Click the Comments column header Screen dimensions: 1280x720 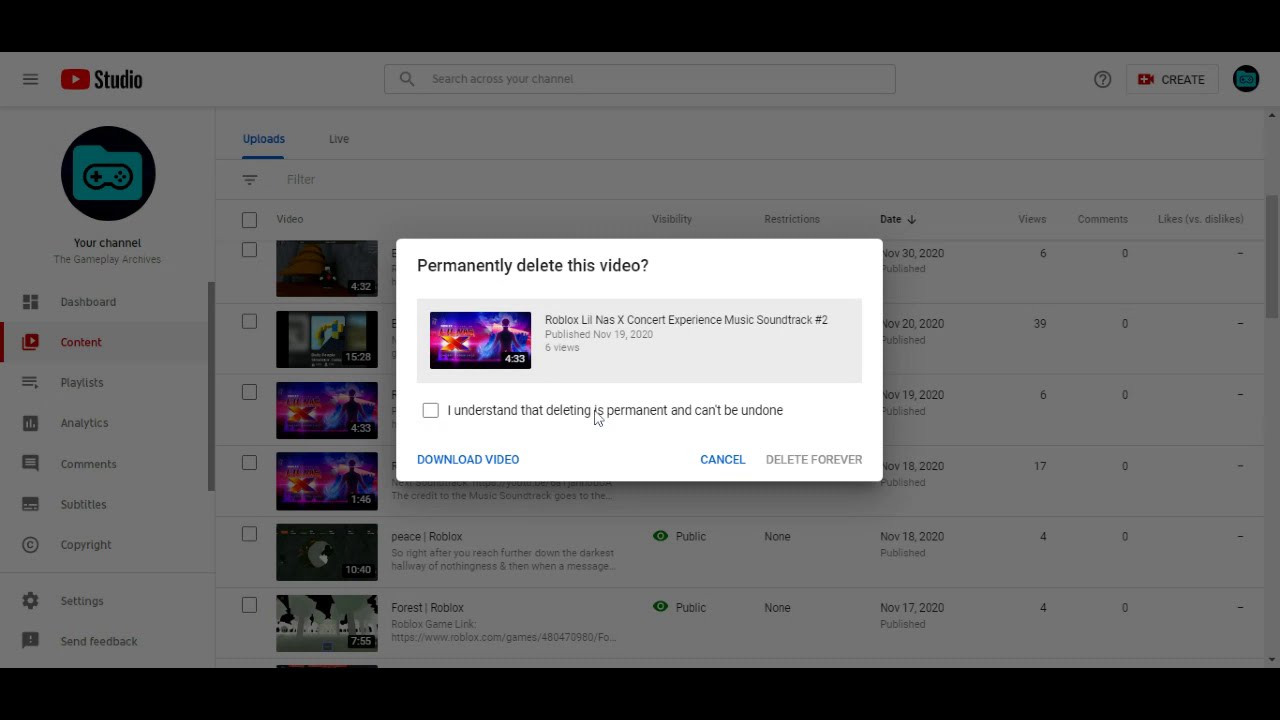[1102, 219]
